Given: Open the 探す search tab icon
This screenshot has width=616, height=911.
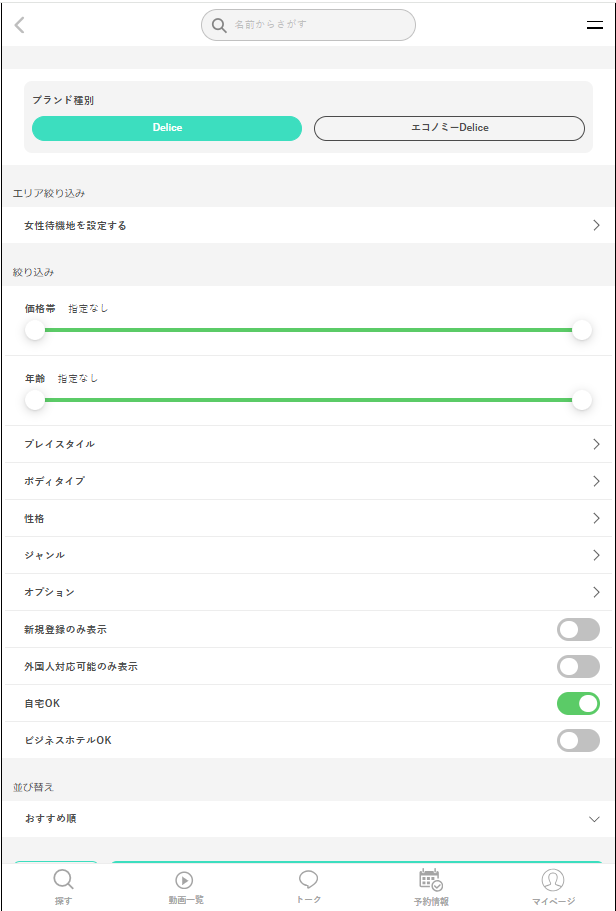Looking at the screenshot, I should (x=63, y=880).
